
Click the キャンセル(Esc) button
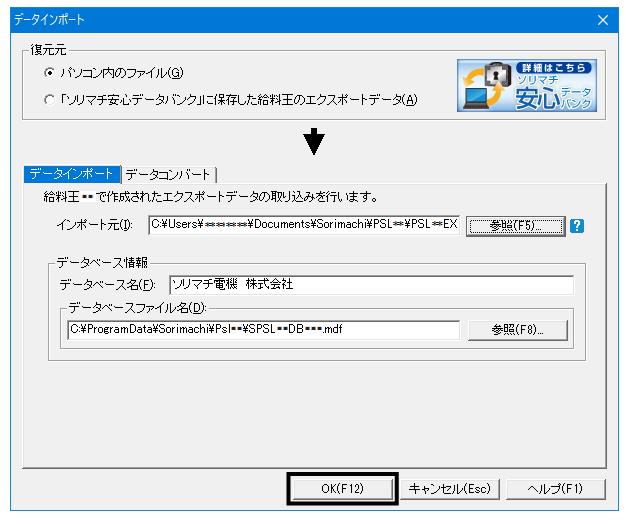coord(449,488)
